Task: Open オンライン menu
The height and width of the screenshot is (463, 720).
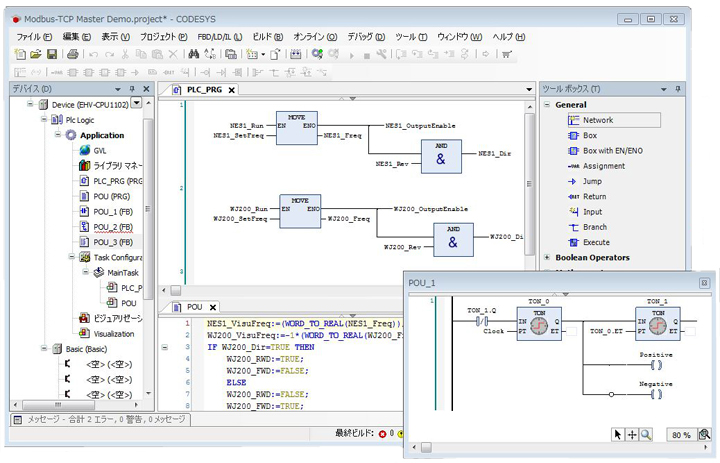Action: pos(315,37)
